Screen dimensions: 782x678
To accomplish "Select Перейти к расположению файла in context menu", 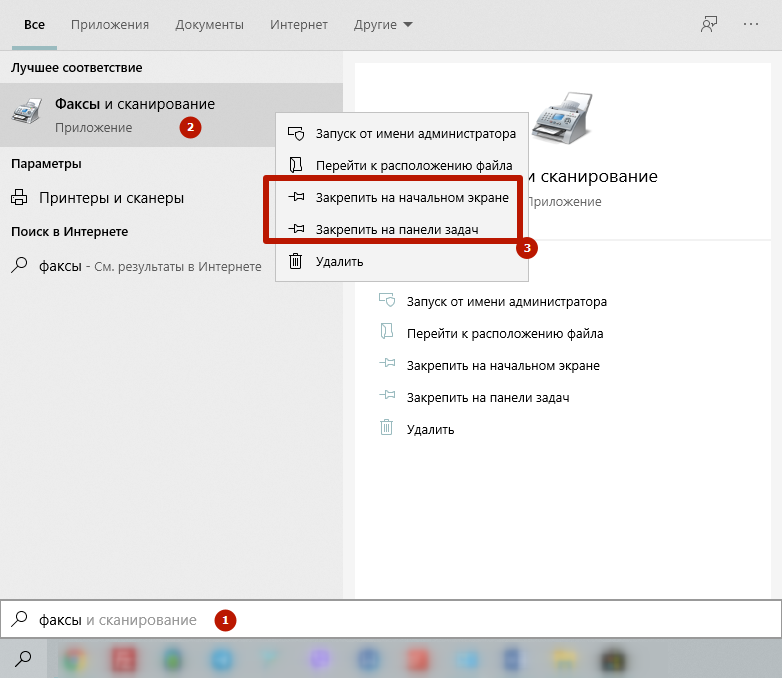I will [414, 166].
